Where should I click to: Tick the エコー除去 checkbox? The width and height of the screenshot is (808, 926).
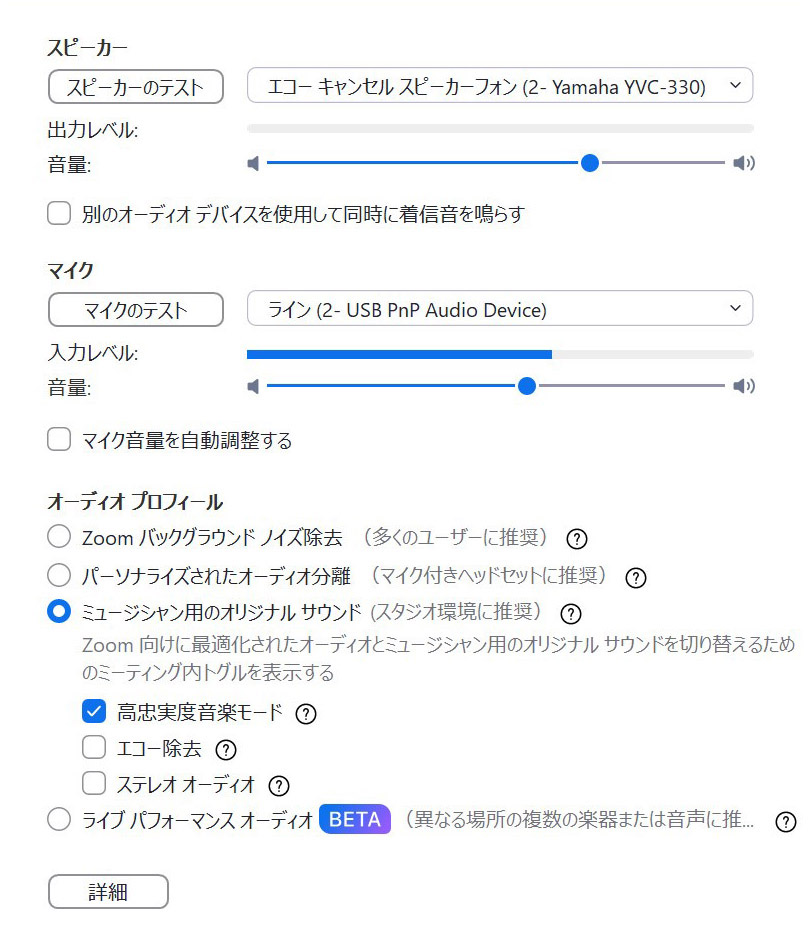[x=94, y=748]
